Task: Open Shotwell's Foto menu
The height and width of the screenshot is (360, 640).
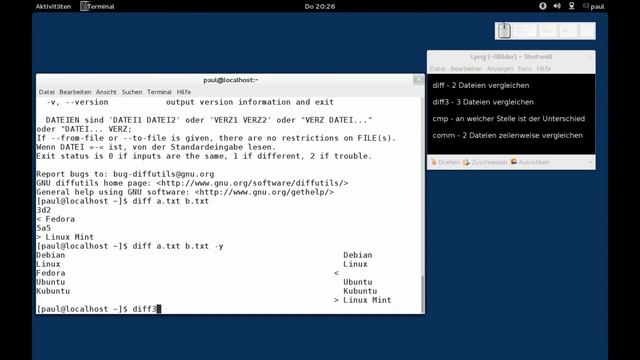Action: tap(525, 69)
